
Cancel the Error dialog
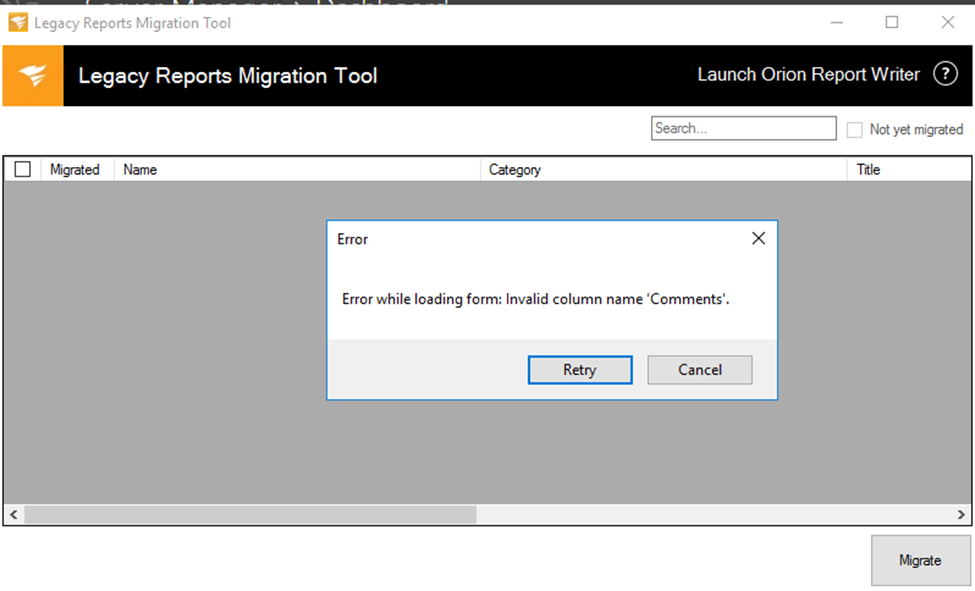700,370
